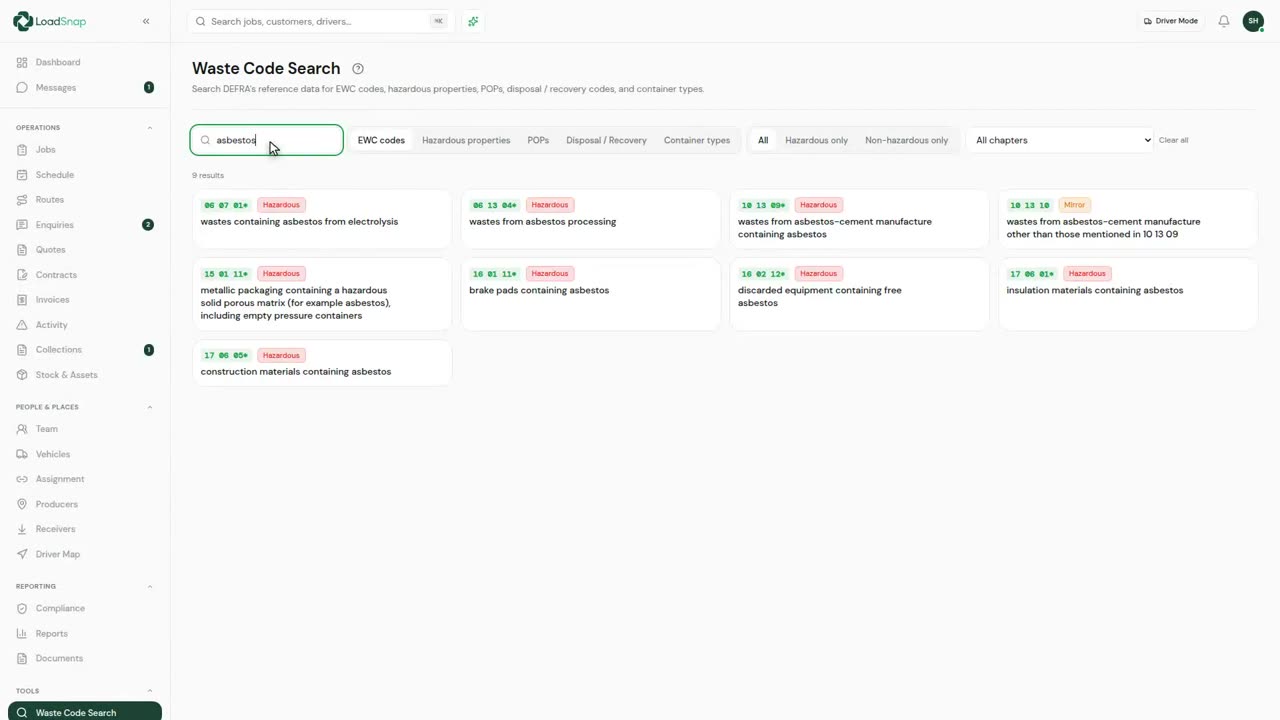Go to Vehicles via truck icon
Image resolution: width=1280 pixels, height=720 pixels.
(22, 454)
